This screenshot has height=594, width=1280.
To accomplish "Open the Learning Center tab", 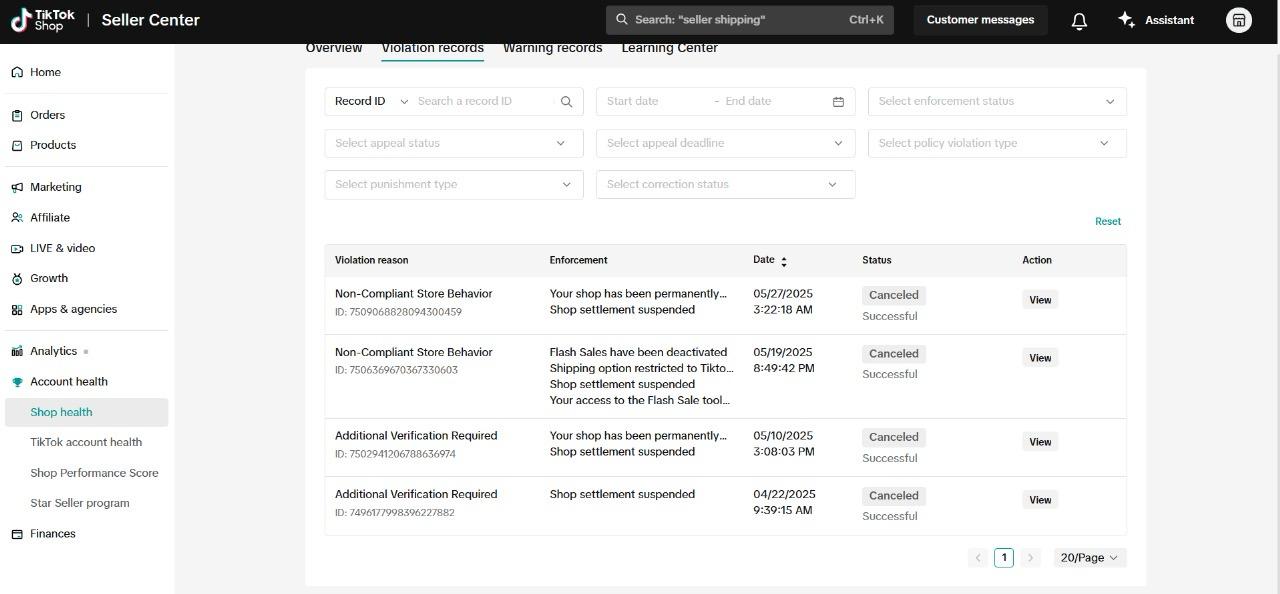I will [x=669, y=48].
